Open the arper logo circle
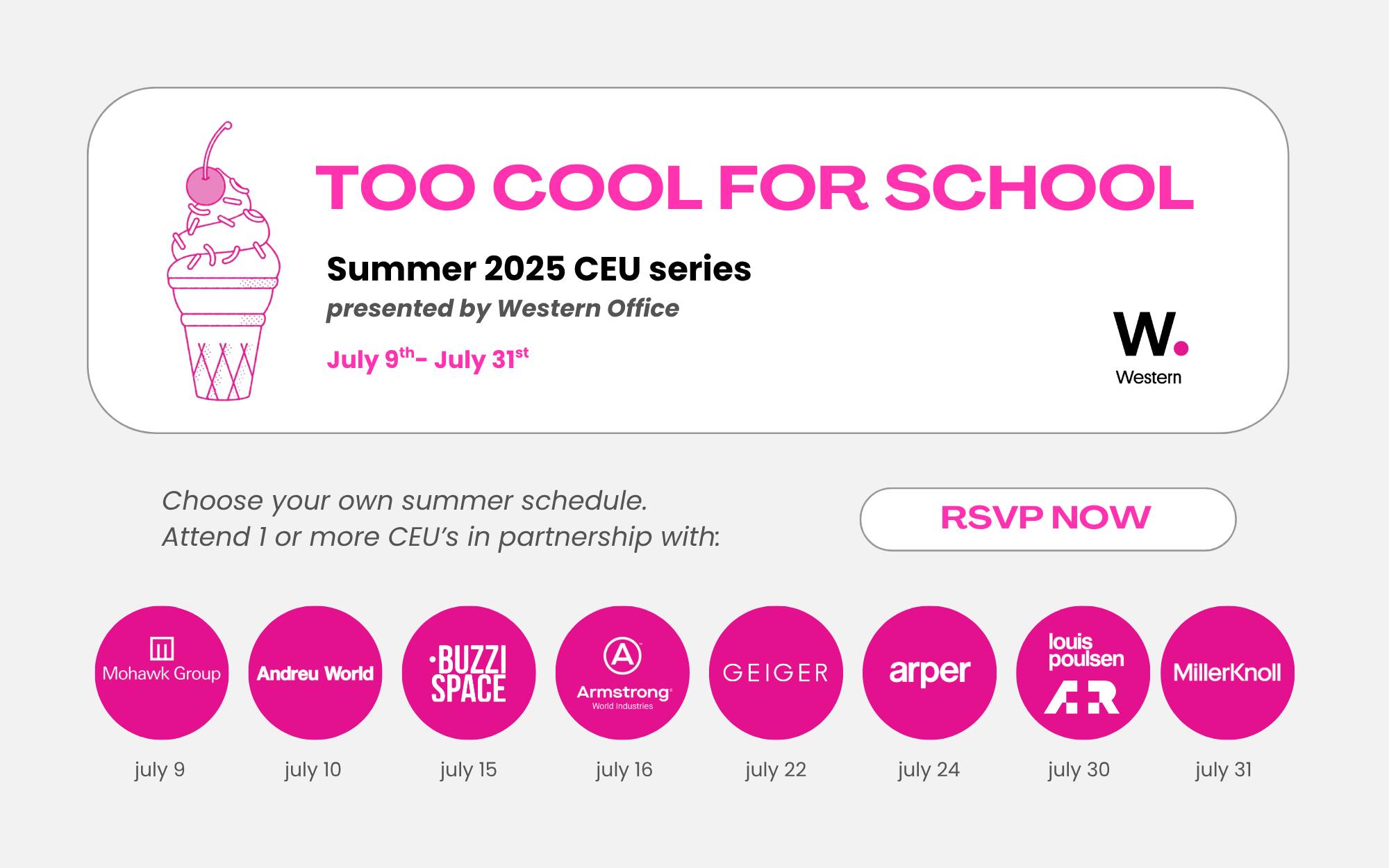Viewport: 1389px width, 868px height. pos(929,672)
